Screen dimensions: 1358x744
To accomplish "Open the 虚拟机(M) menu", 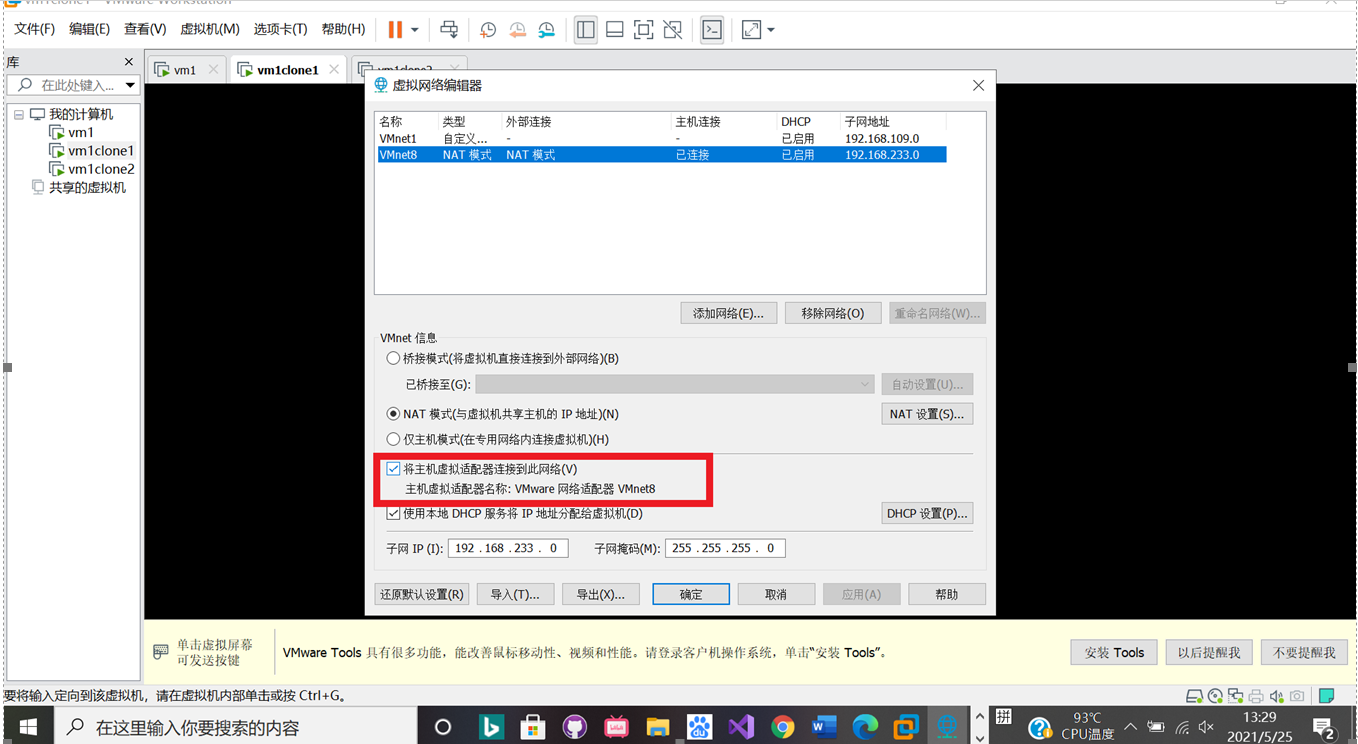I will point(209,29).
